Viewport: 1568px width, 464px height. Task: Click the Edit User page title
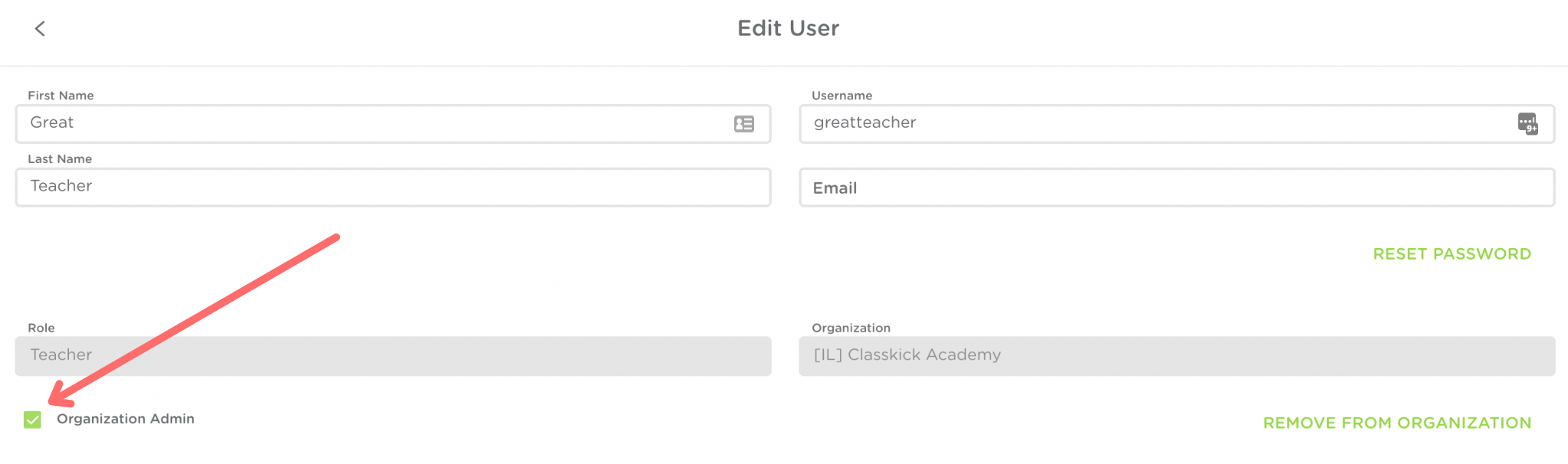coord(788,28)
